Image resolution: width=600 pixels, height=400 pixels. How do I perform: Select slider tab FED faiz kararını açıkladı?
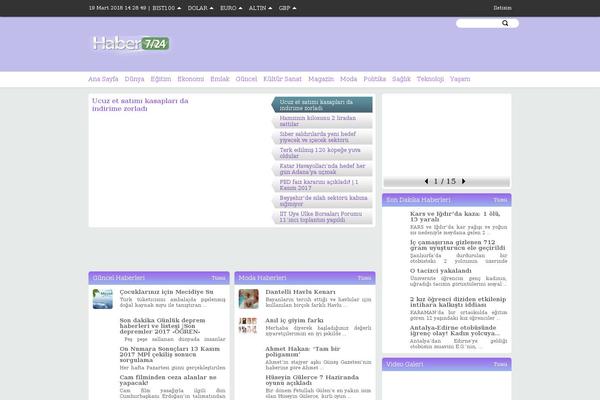click(322, 185)
